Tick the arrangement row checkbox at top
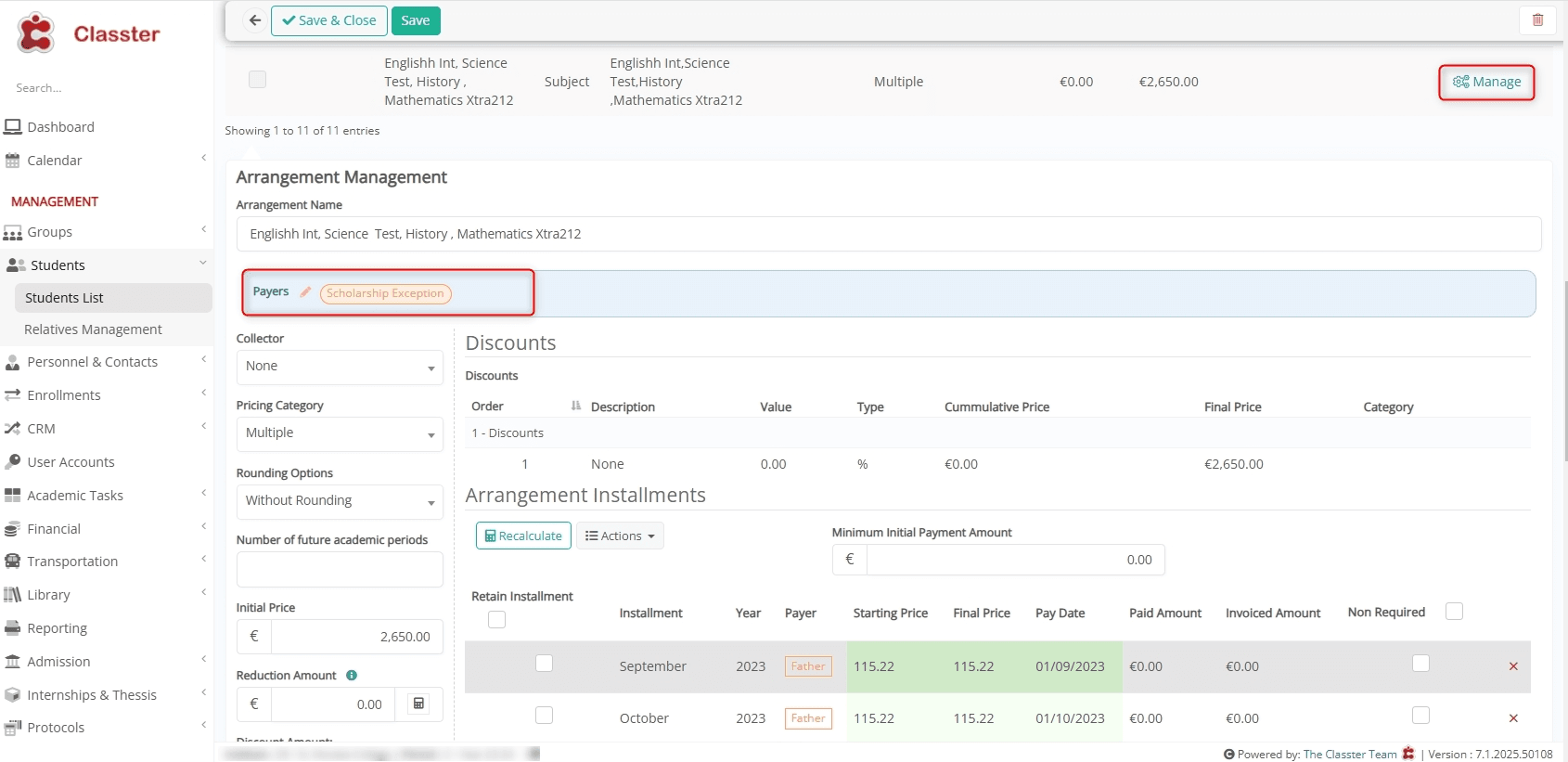 (x=257, y=80)
